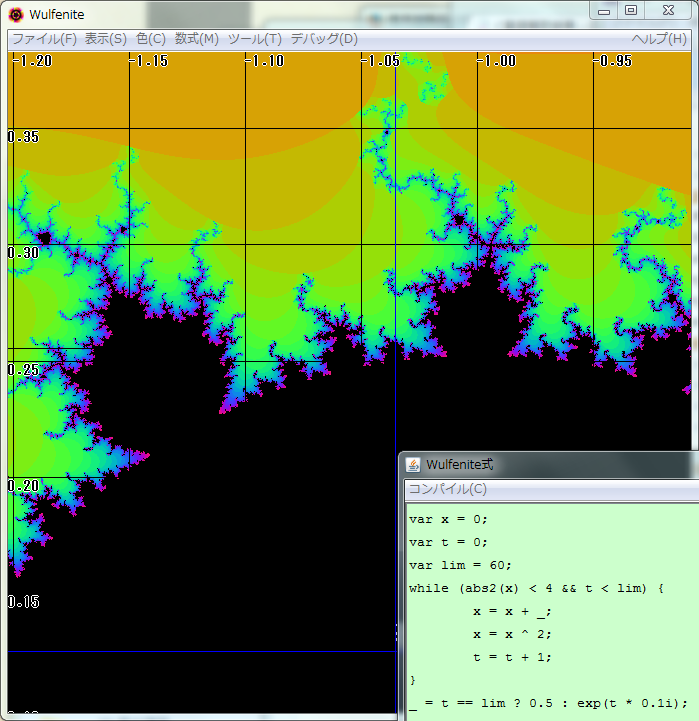Click the large black region of the fractal
Screen dimensions: 699x721
[x=250, y=550]
